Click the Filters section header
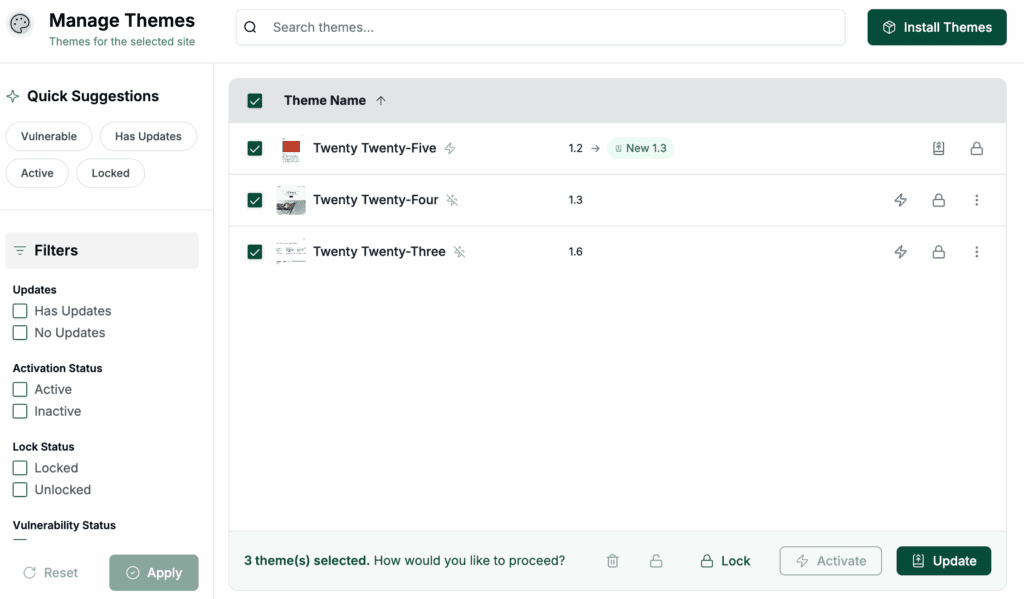Viewport: 1024px width, 599px height. click(102, 251)
